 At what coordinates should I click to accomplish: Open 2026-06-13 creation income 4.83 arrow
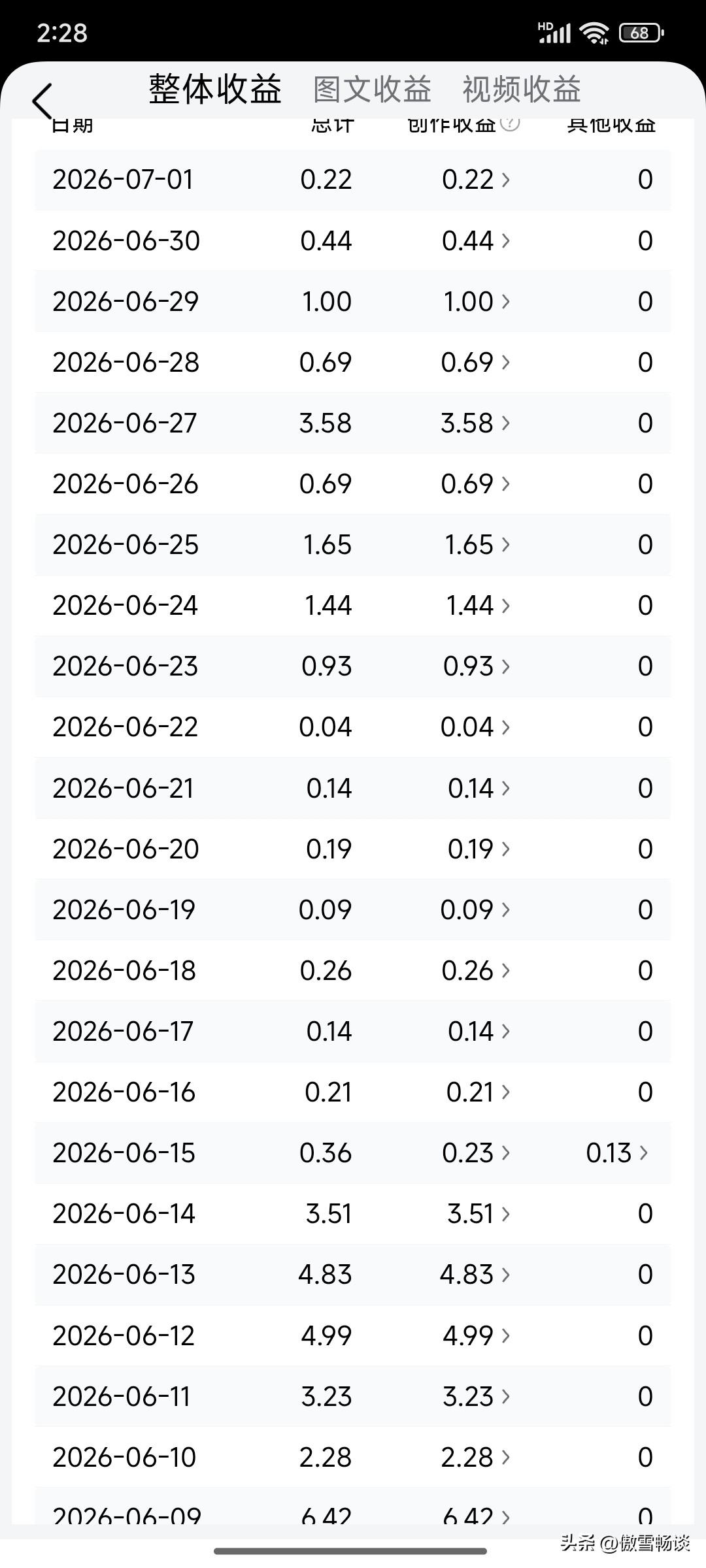[505, 1275]
